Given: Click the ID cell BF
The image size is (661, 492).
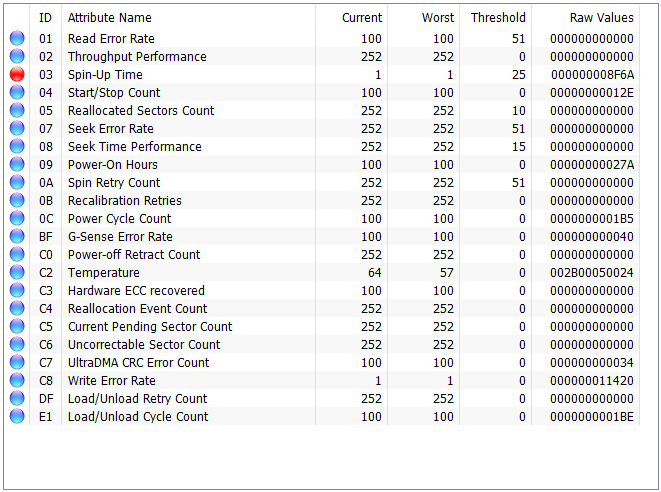Looking at the screenshot, I should point(46,237).
